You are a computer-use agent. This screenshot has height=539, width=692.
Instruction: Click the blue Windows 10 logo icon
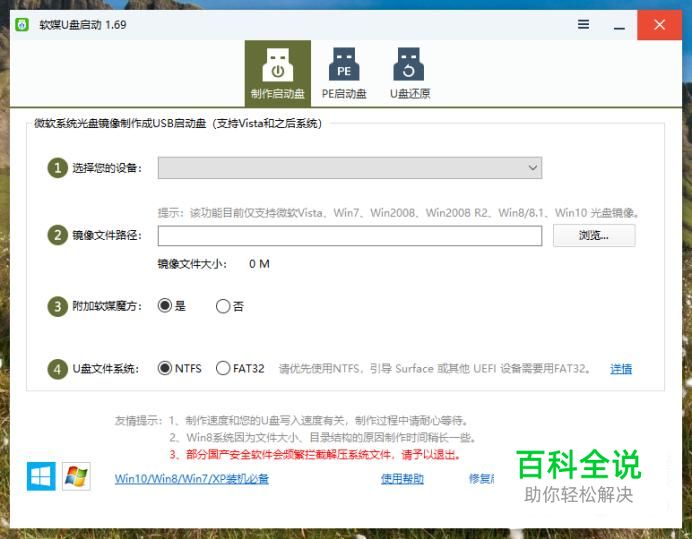[x=41, y=476]
